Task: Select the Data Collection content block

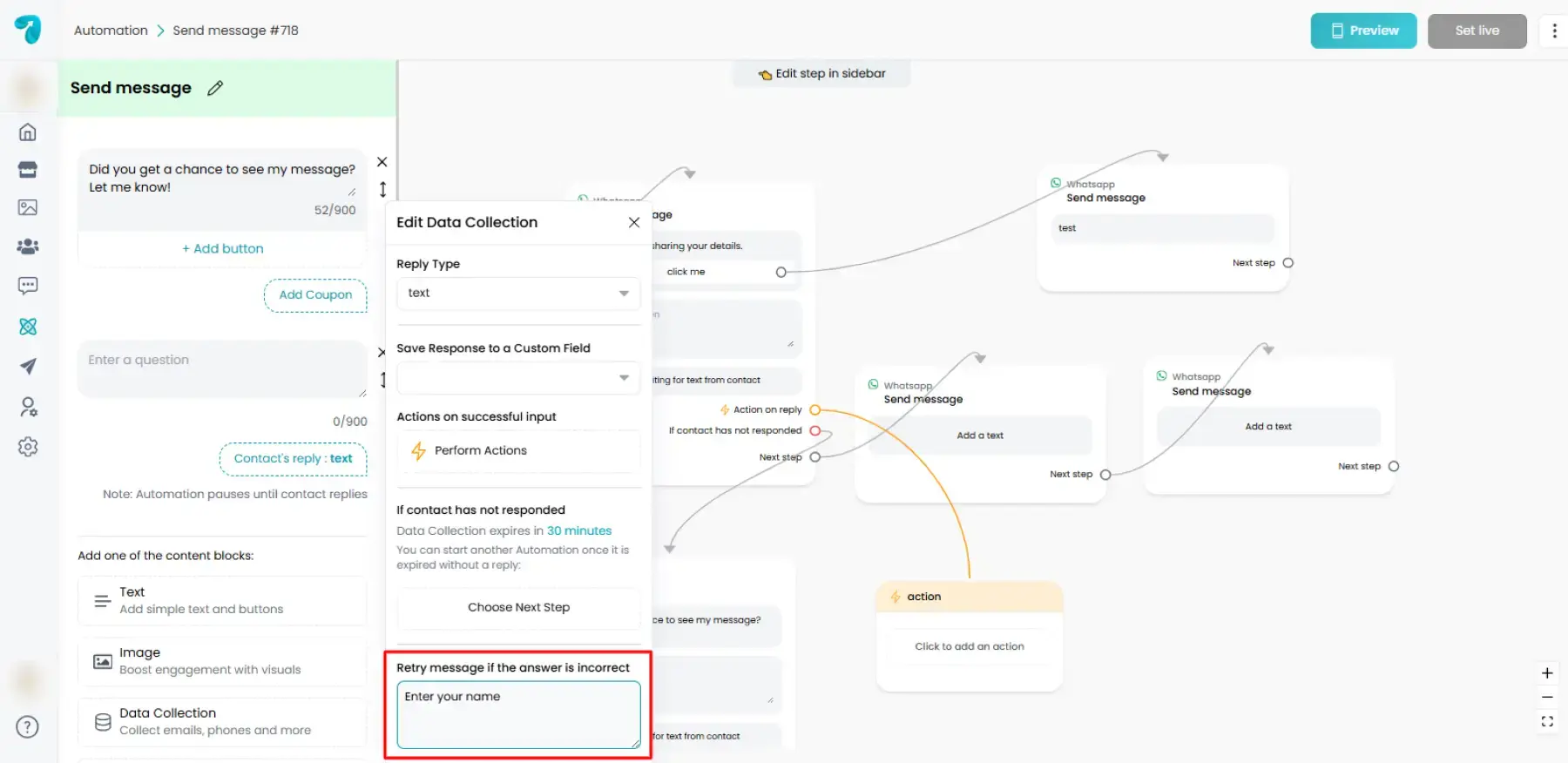Action: [222, 721]
